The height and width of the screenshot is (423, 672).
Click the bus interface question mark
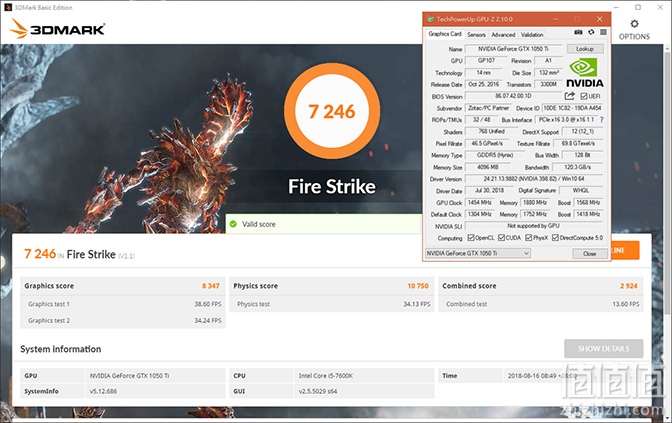tap(602, 120)
